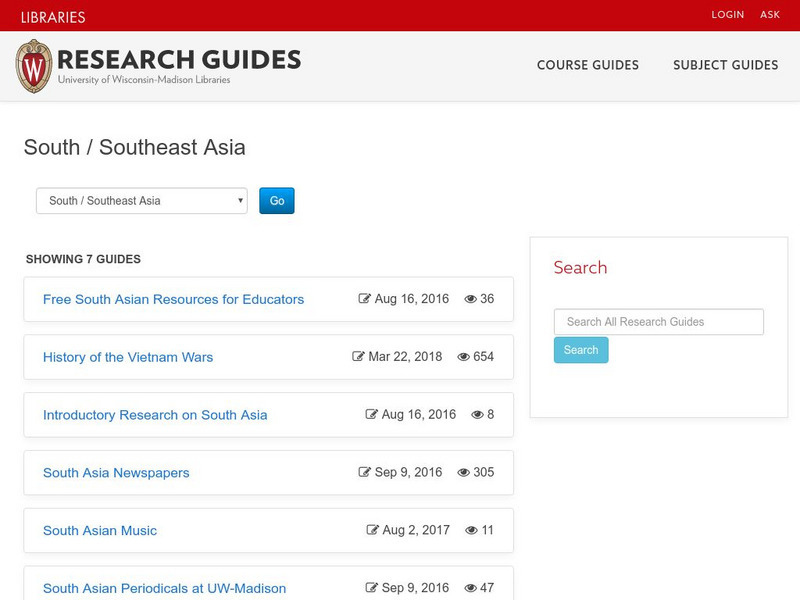Image resolution: width=800 pixels, height=600 pixels.
Task: Click the Ask link in top bar
Action: [x=769, y=15]
